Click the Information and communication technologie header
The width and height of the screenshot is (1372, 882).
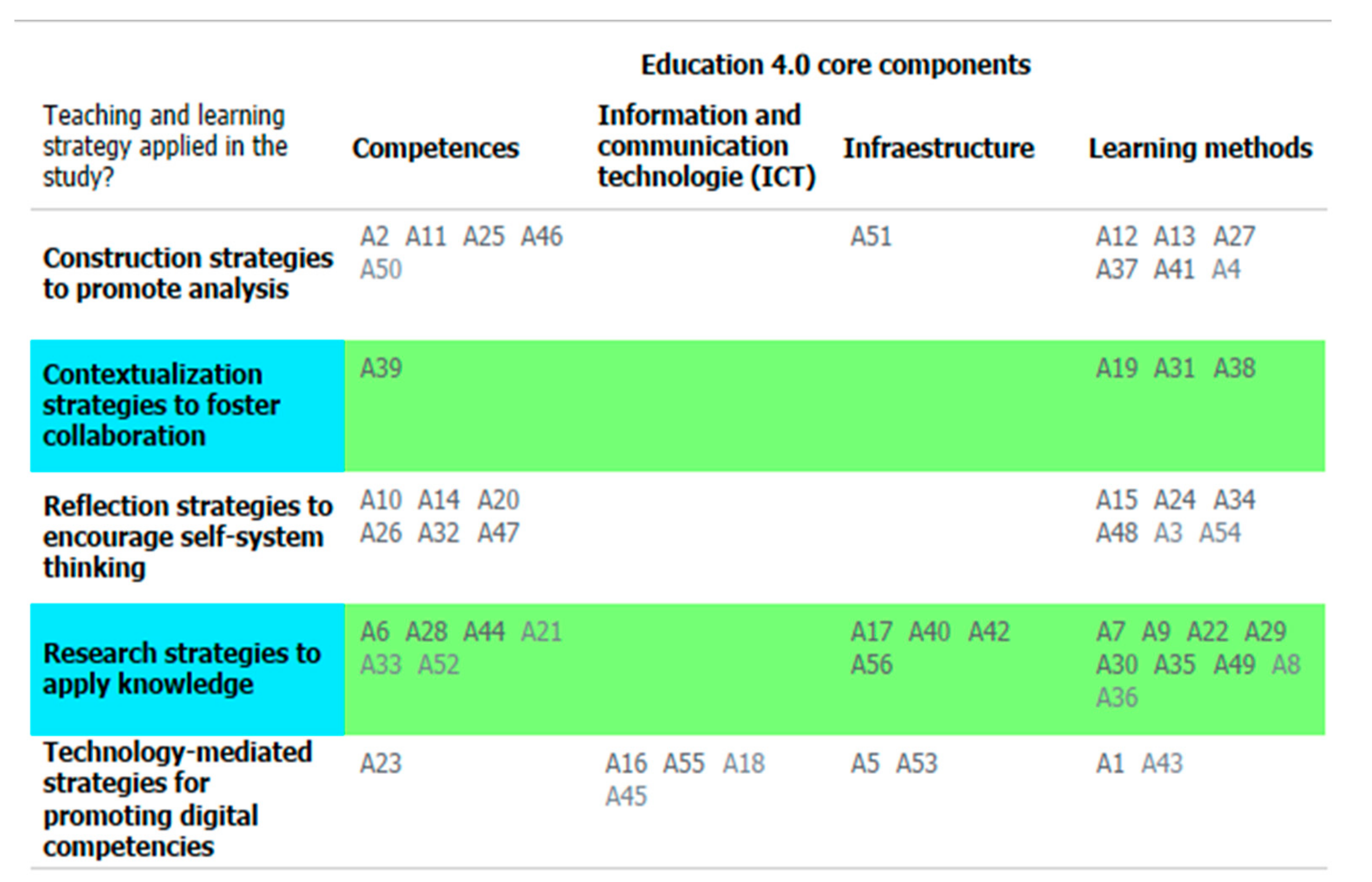click(x=706, y=146)
